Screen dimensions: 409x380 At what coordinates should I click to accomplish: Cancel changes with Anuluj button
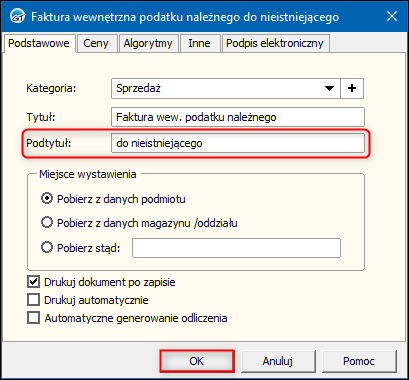[278, 361]
